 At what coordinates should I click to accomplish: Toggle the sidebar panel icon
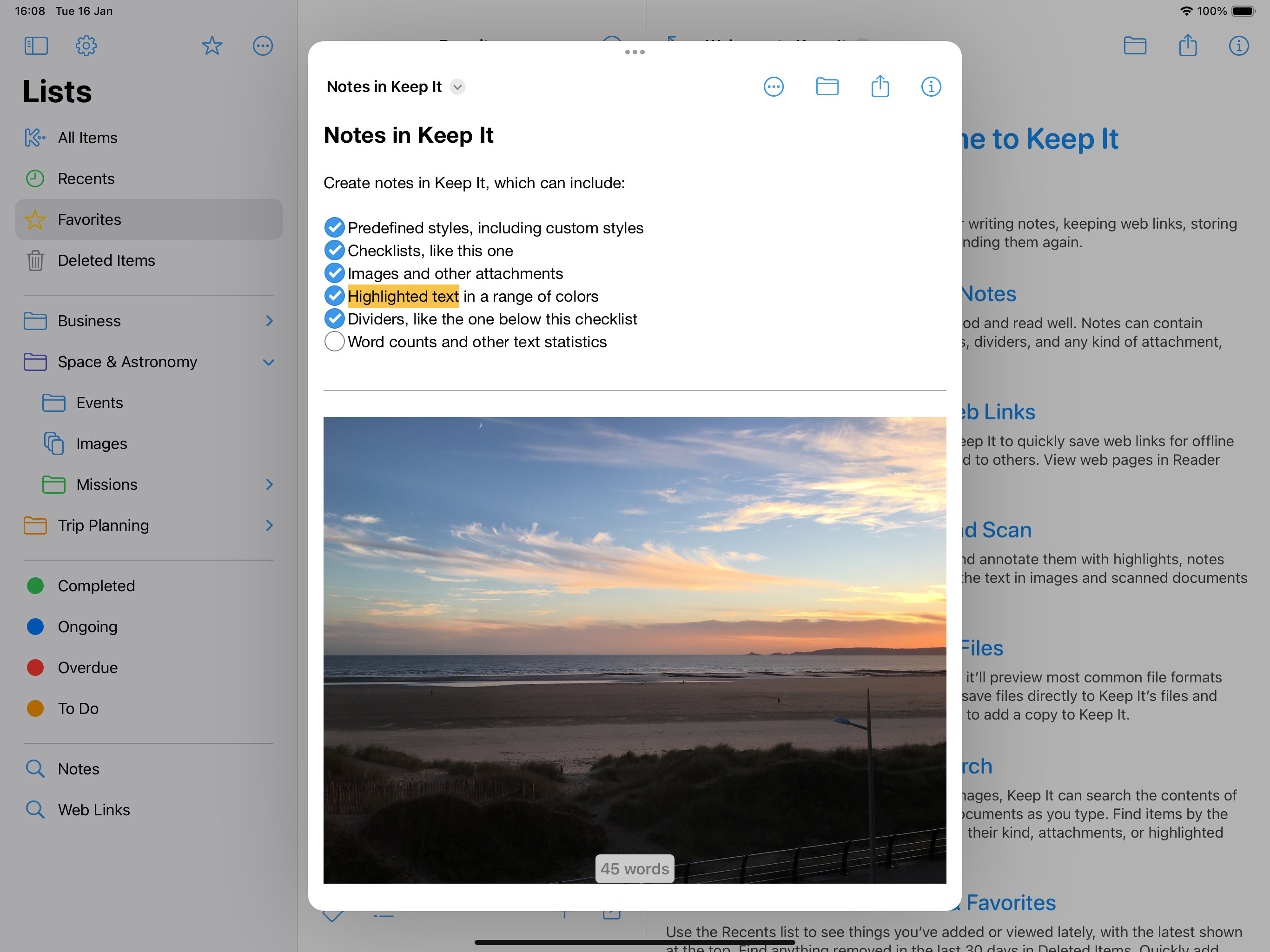tap(36, 46)
